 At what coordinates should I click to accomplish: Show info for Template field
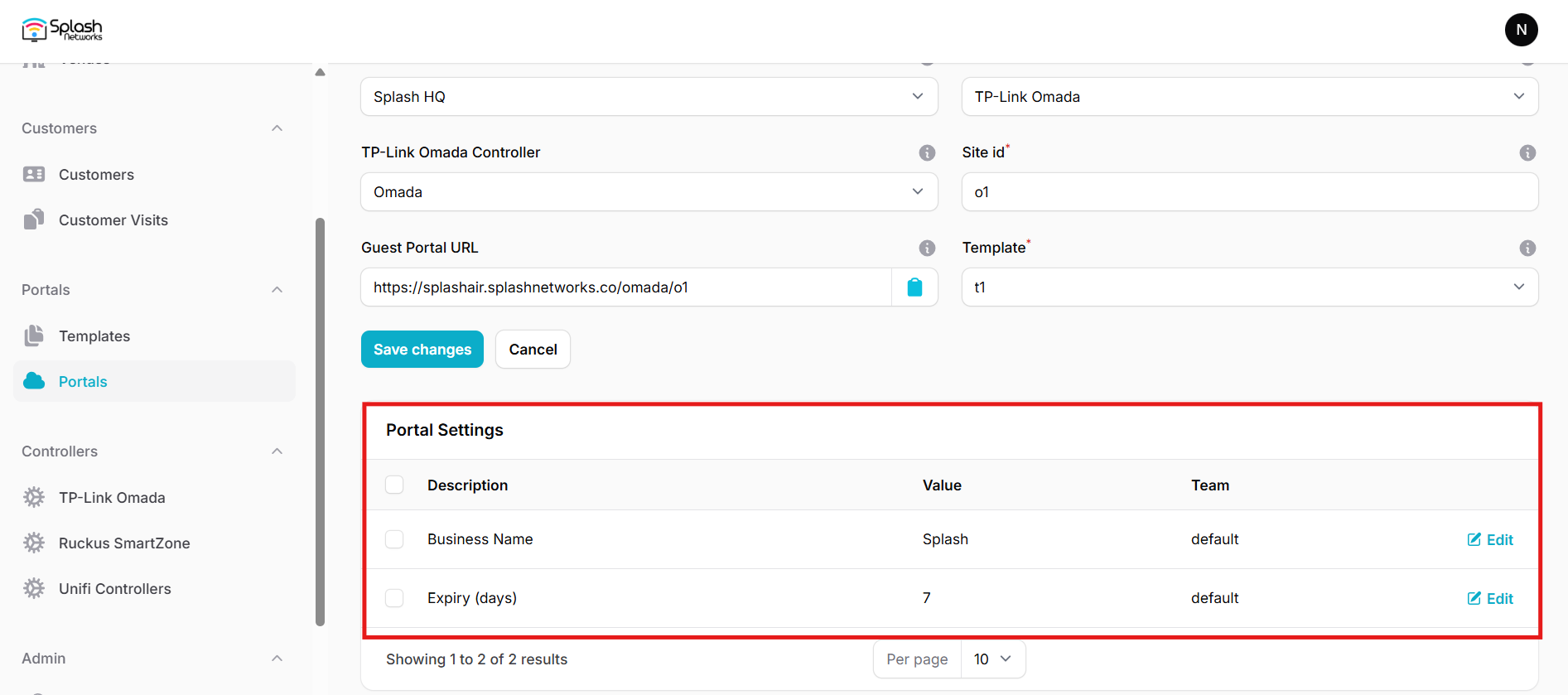[x=1527, y=248]
